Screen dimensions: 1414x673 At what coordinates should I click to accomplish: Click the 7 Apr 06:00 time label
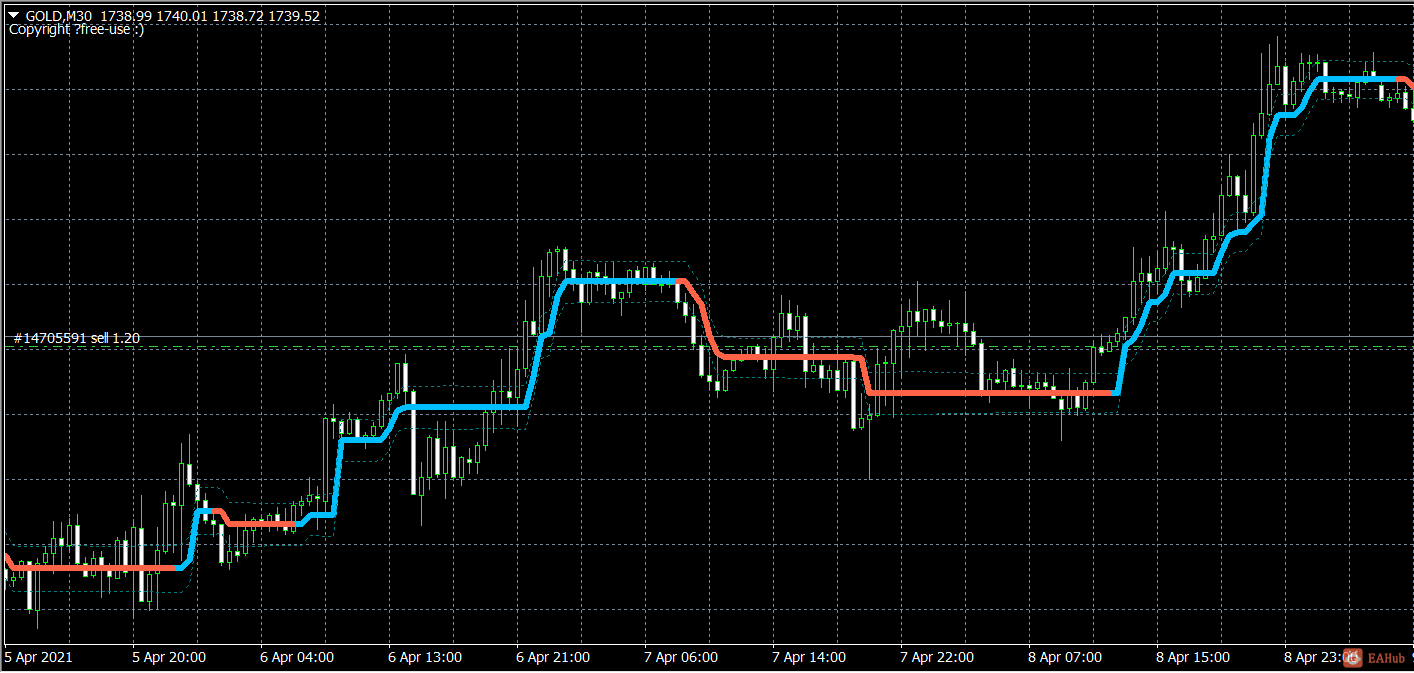pos(681,657)
